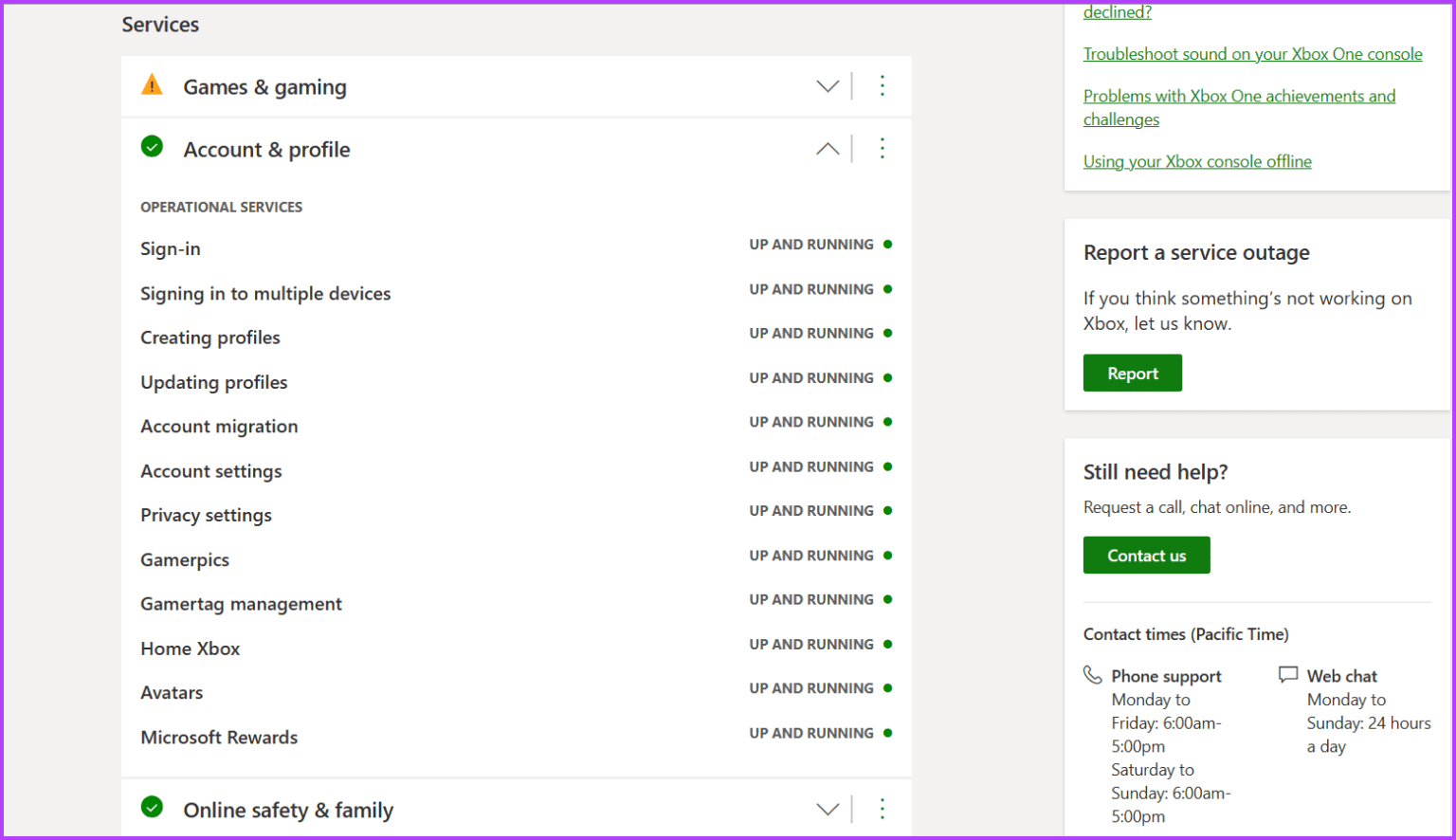Click UP AND RUNNING status for Privacy settings
This screenshot has height=840, width=1456.
pos(811,511)
